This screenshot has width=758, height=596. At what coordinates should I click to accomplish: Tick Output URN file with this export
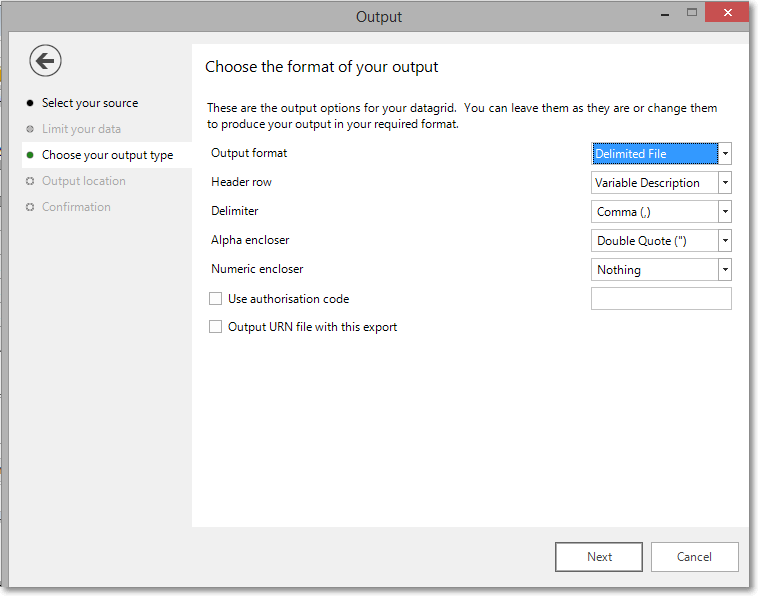(x=216, y=327)
